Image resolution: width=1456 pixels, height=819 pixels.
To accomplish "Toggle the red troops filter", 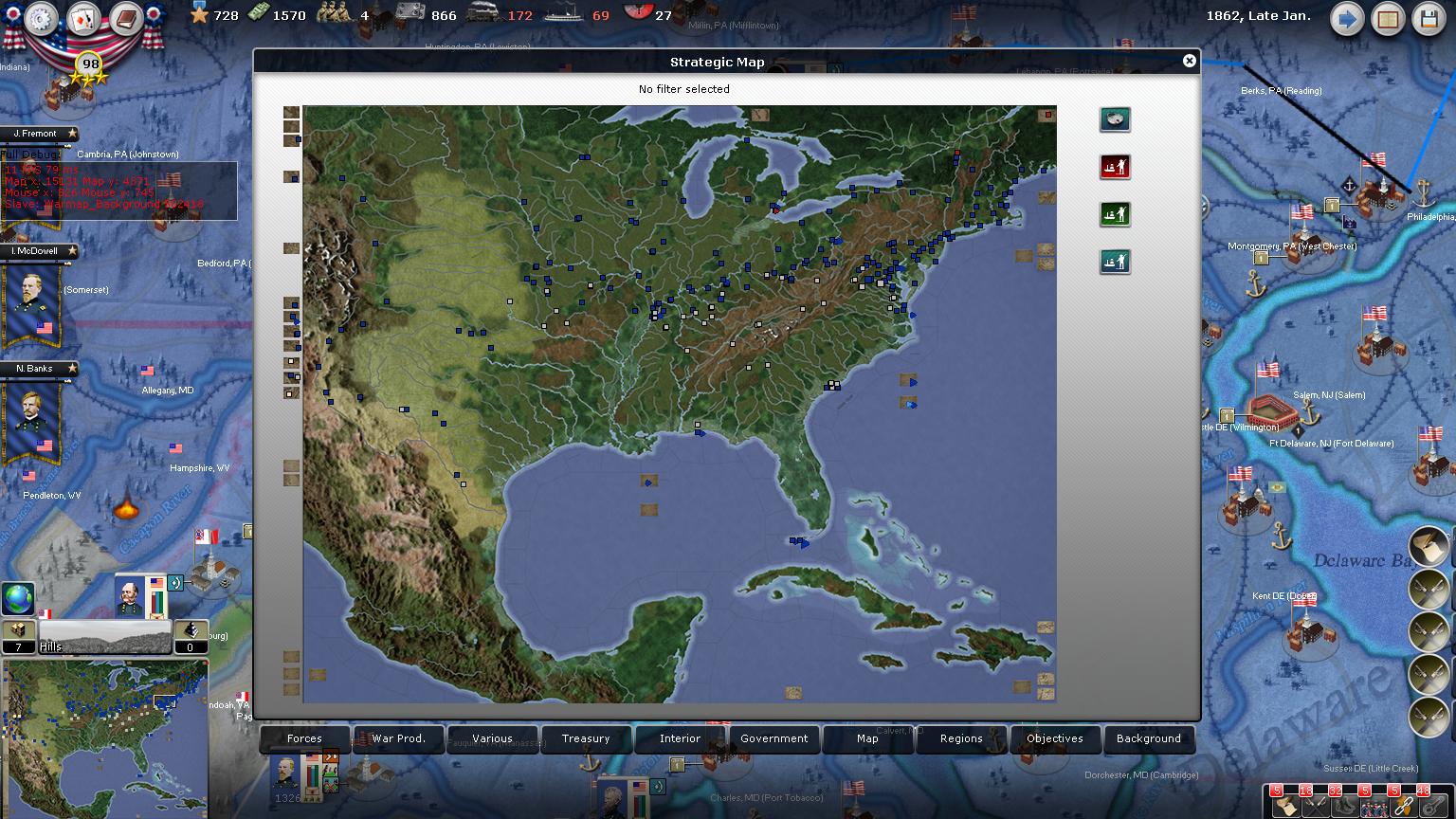I will point(1115,167).
